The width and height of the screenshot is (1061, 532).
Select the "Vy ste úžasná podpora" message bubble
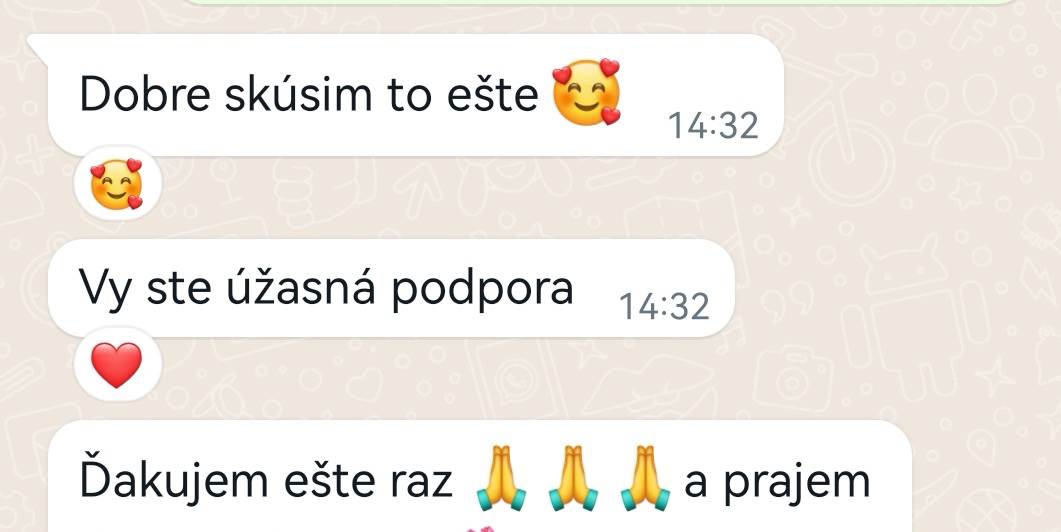391,288
